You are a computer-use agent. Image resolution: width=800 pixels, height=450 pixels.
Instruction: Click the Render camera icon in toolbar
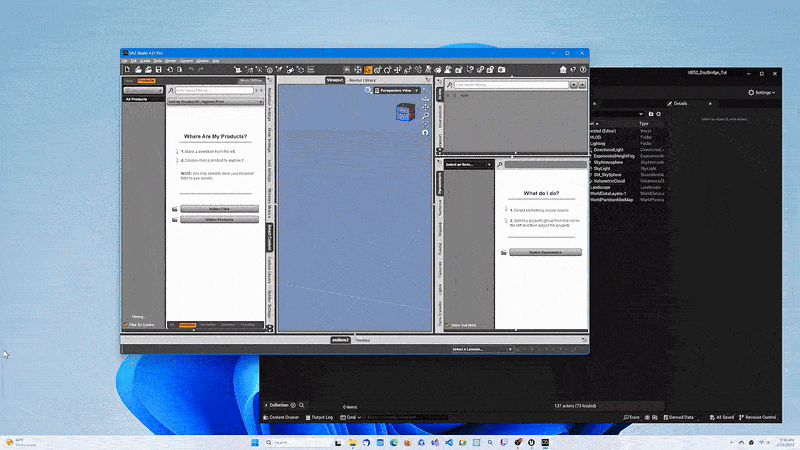pos(502,69)
